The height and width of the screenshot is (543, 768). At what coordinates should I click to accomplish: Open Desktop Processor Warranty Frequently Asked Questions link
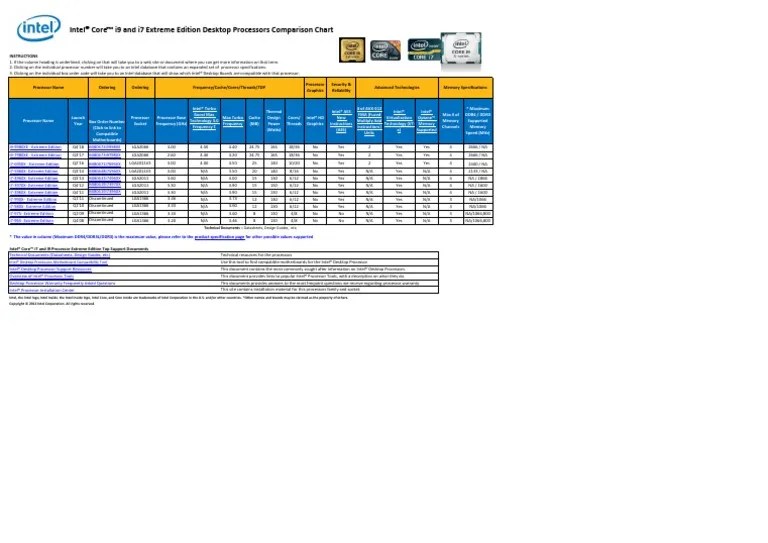[x=62, y=283]
